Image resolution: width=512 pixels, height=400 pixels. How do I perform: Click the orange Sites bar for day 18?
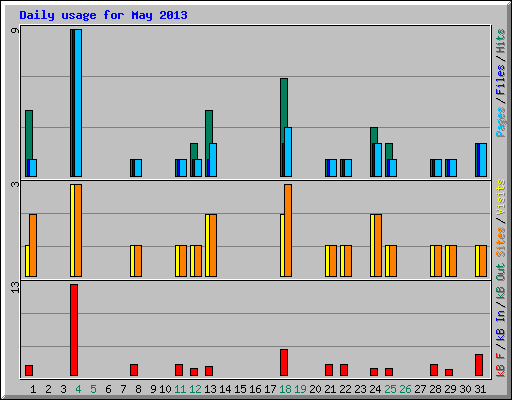click(288, 230)
